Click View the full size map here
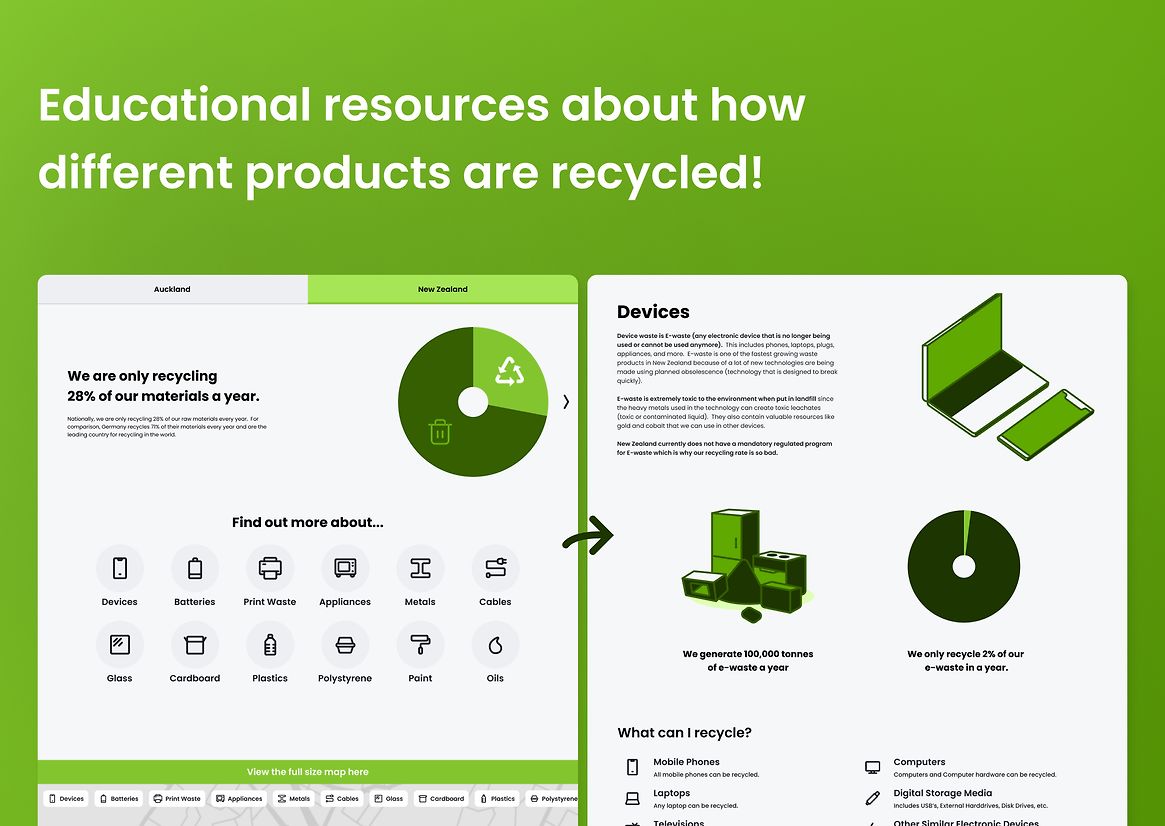1165x826 pixels. click(308, 772)
